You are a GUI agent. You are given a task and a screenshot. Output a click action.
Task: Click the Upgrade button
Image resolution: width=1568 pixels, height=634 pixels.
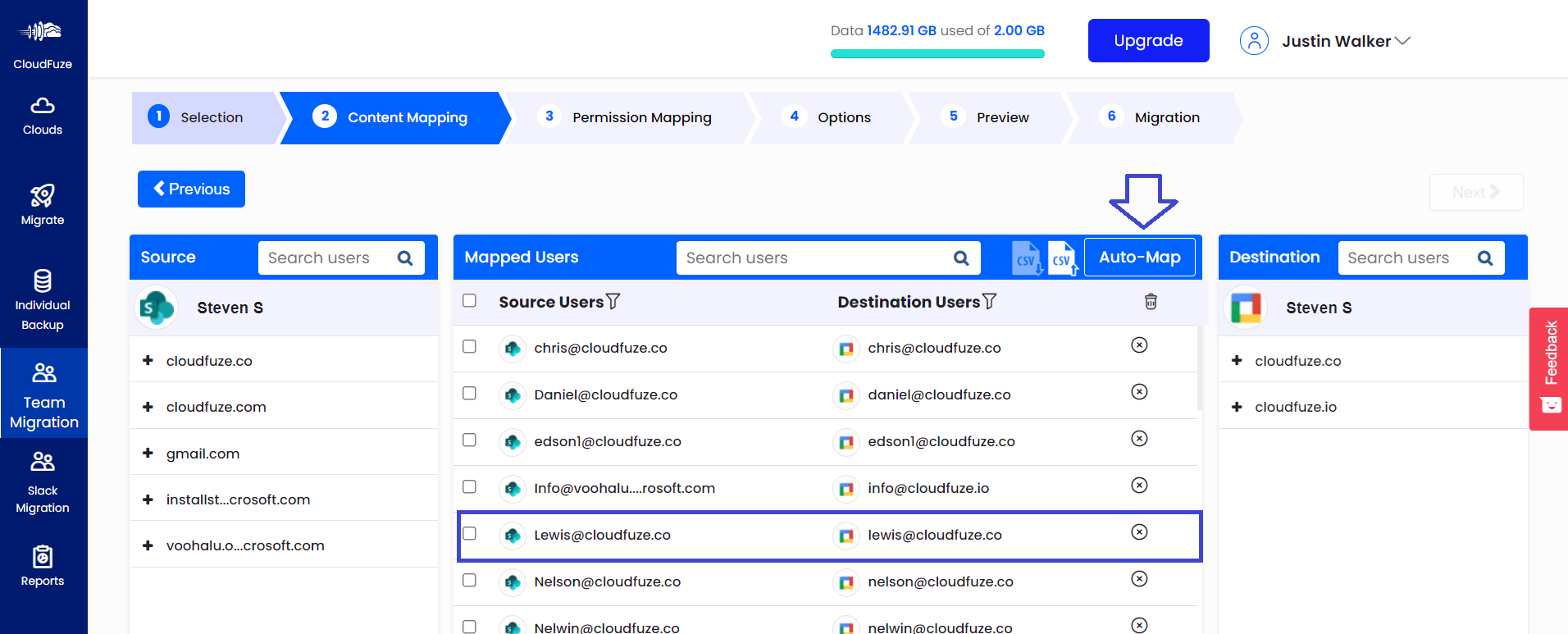[1148, 40]
